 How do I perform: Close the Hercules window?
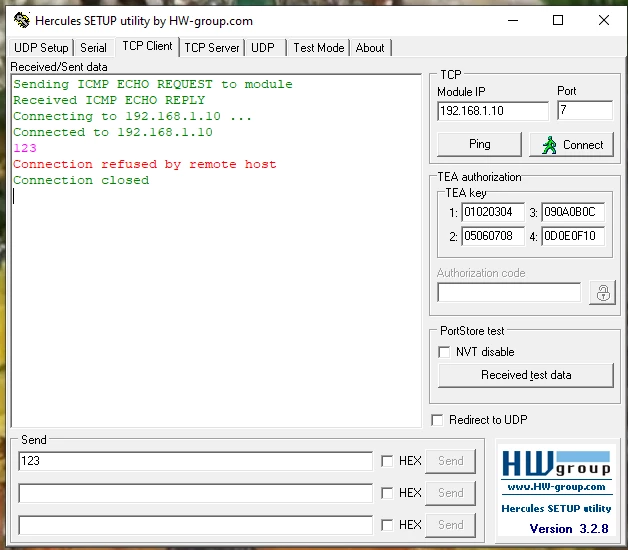[x=604, y=20]
